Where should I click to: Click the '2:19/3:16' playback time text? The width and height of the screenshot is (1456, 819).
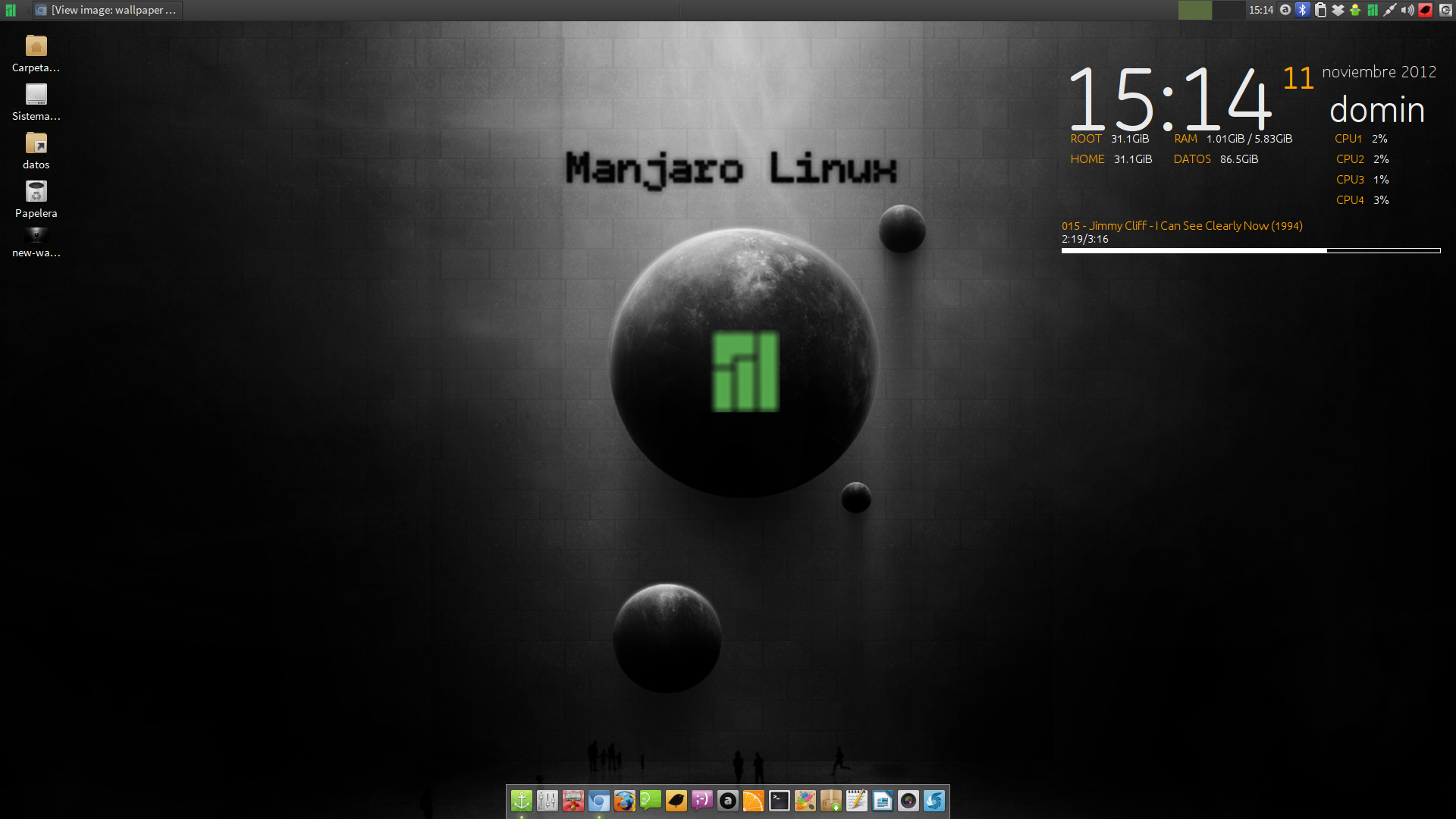click(1085, 239)
